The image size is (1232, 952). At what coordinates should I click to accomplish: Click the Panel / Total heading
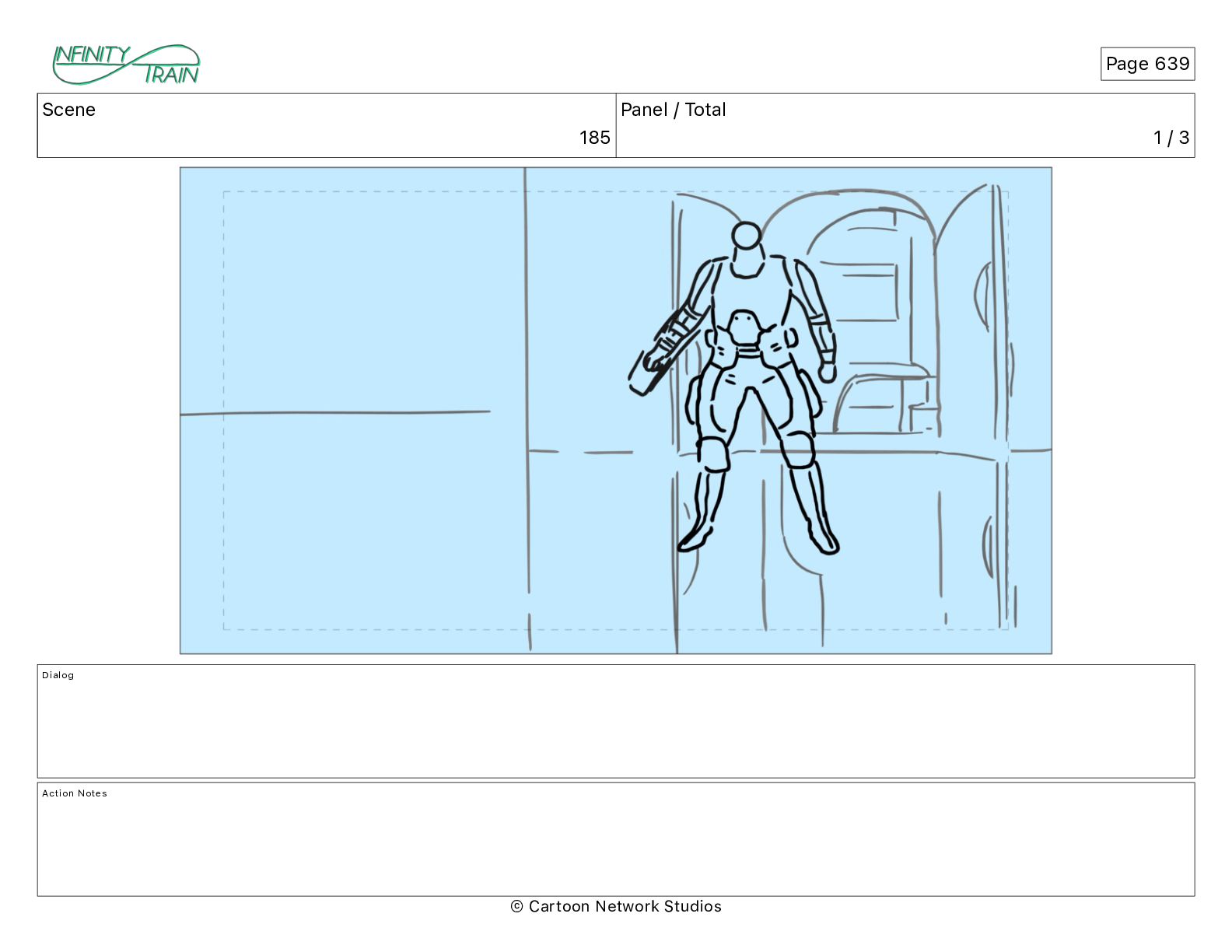point(673,110)
